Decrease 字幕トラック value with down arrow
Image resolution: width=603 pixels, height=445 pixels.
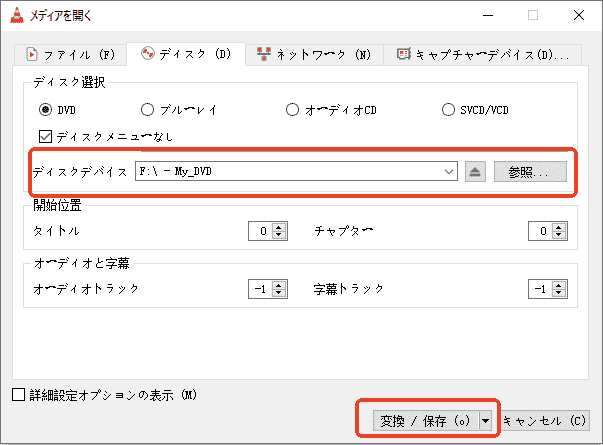559,293
